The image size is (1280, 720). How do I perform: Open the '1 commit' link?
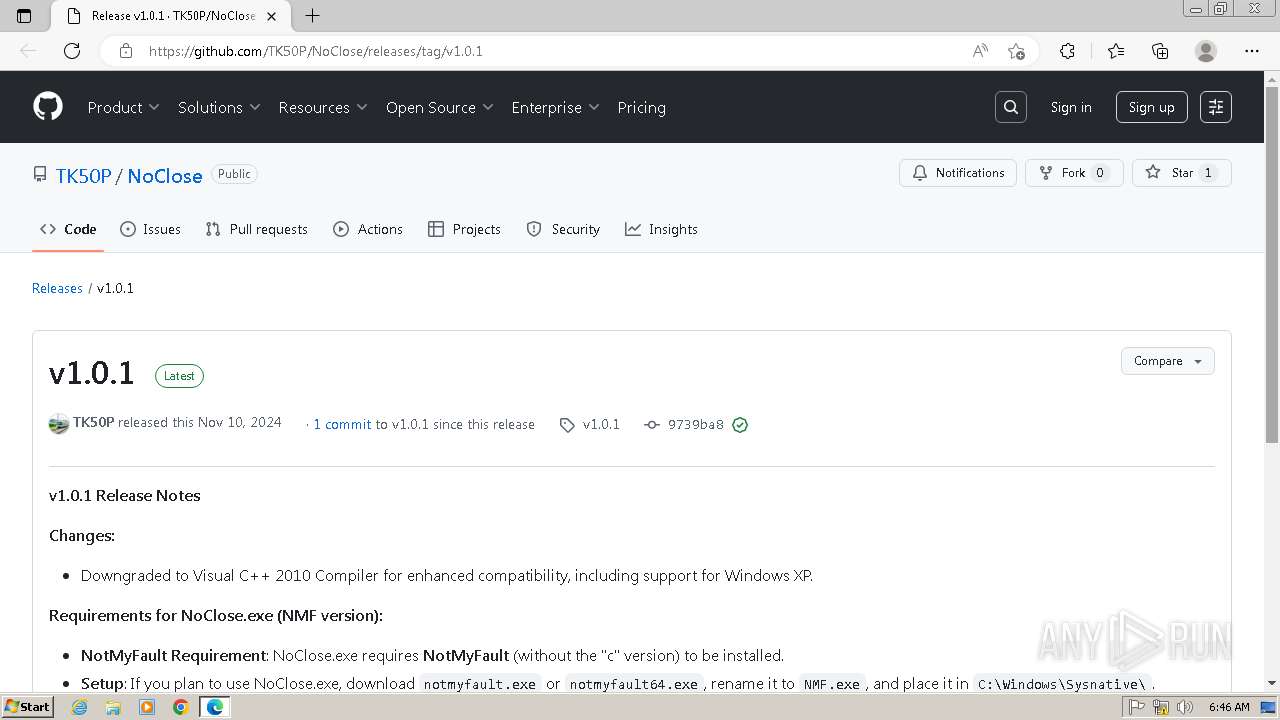(342, 424)
